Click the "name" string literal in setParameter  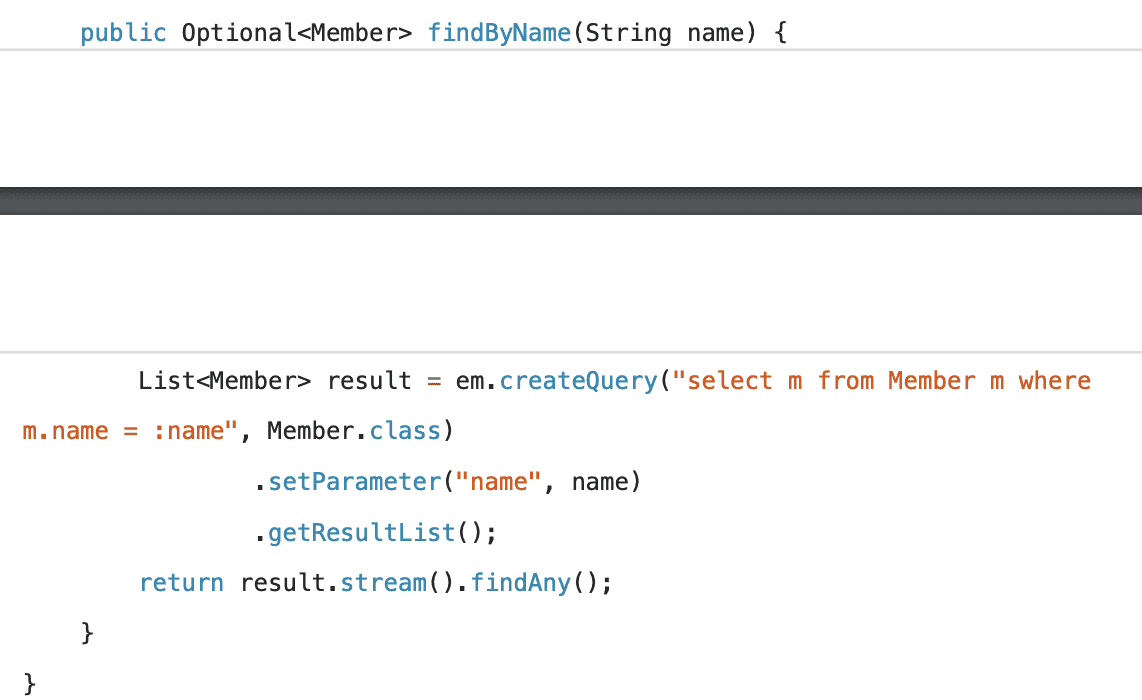[499, 482]
